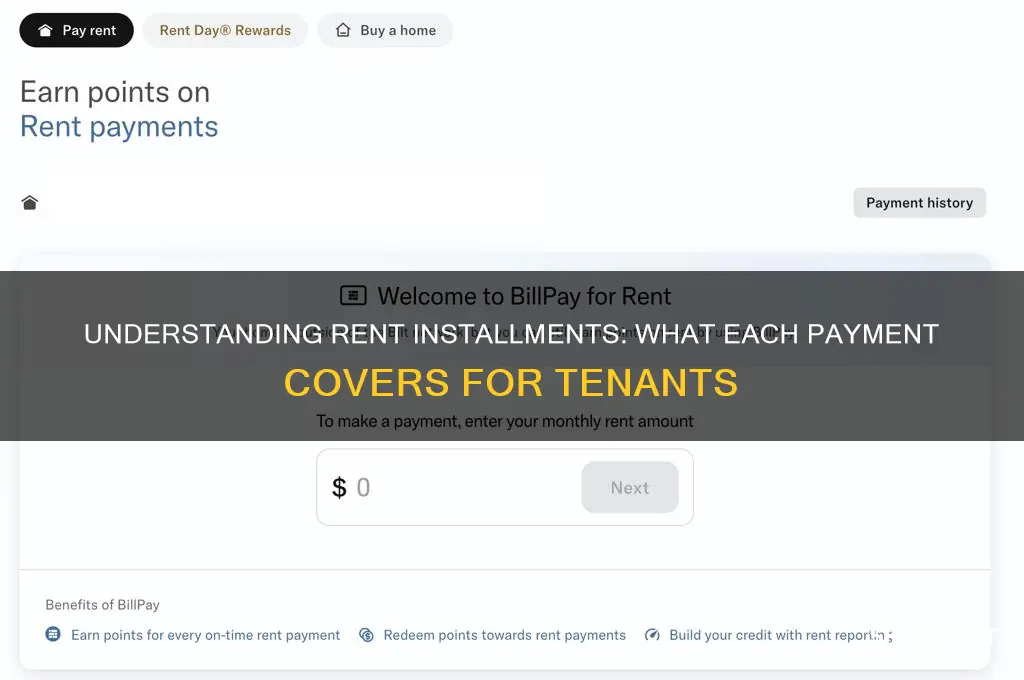The image size is (1024, 680).
Task: Click 'Welcome to BillPay for Rent' heading
Action: point(524,296)
